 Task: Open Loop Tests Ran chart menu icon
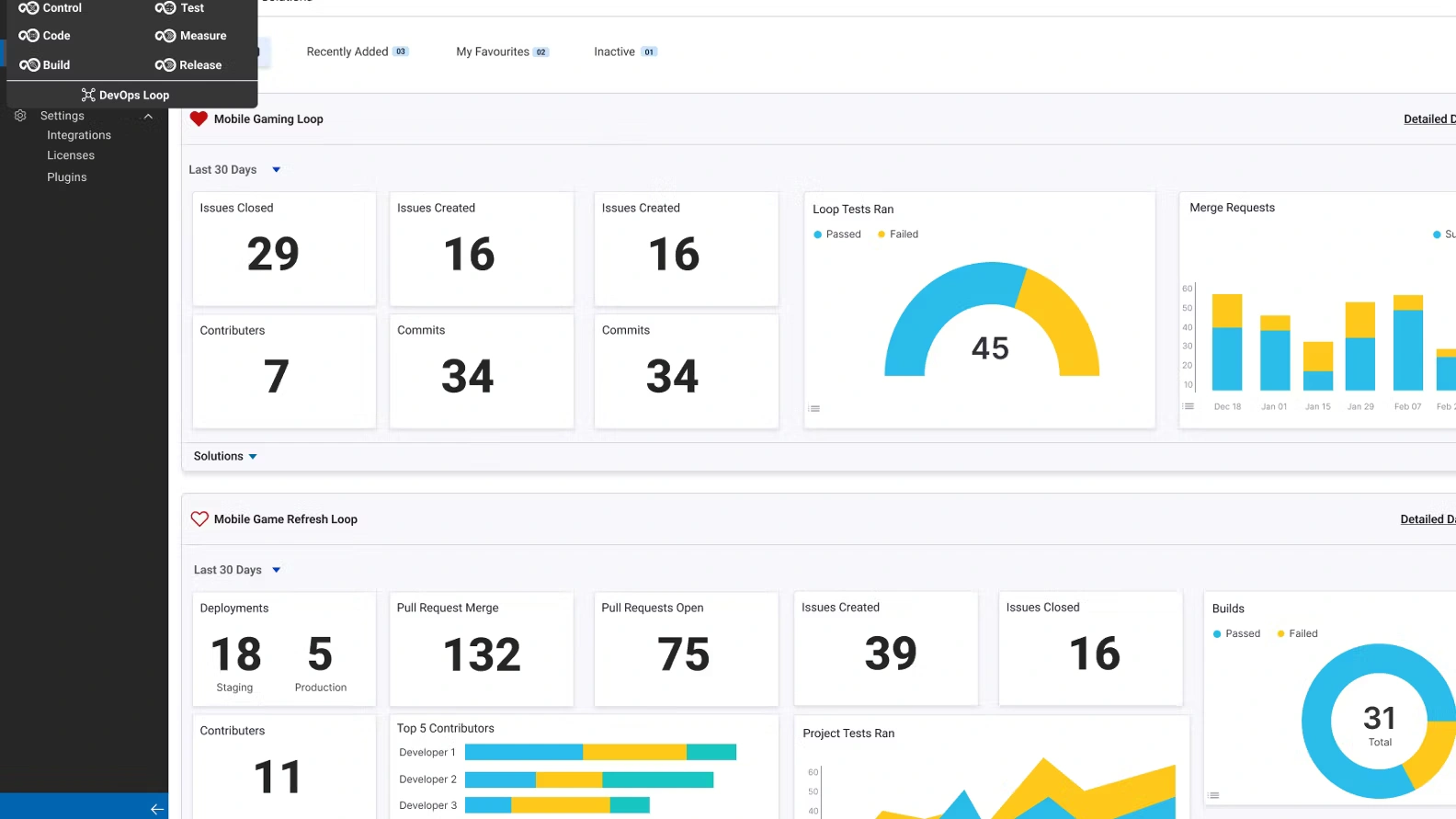coord(814,409)
